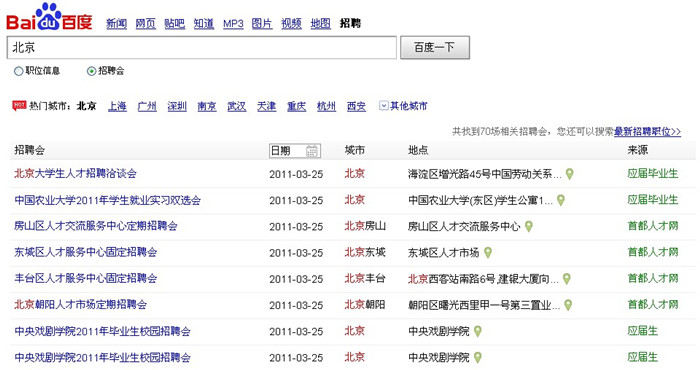Switch to the MP3 tab

pos(233,24)
